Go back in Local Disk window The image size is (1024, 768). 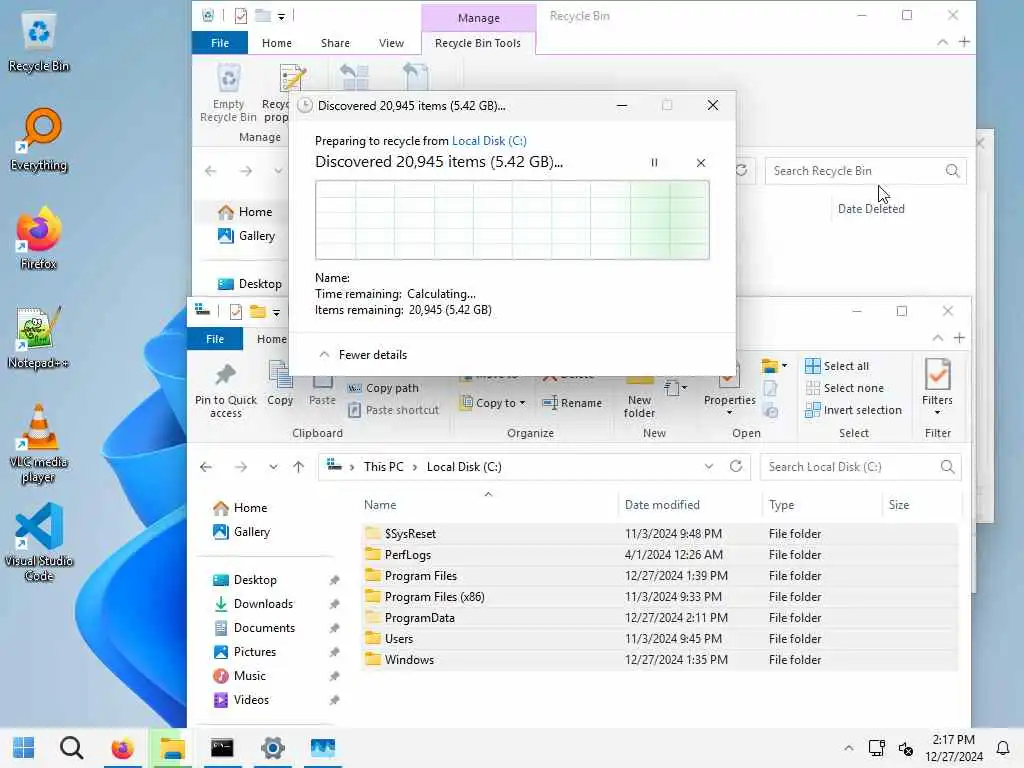point(206,467)
